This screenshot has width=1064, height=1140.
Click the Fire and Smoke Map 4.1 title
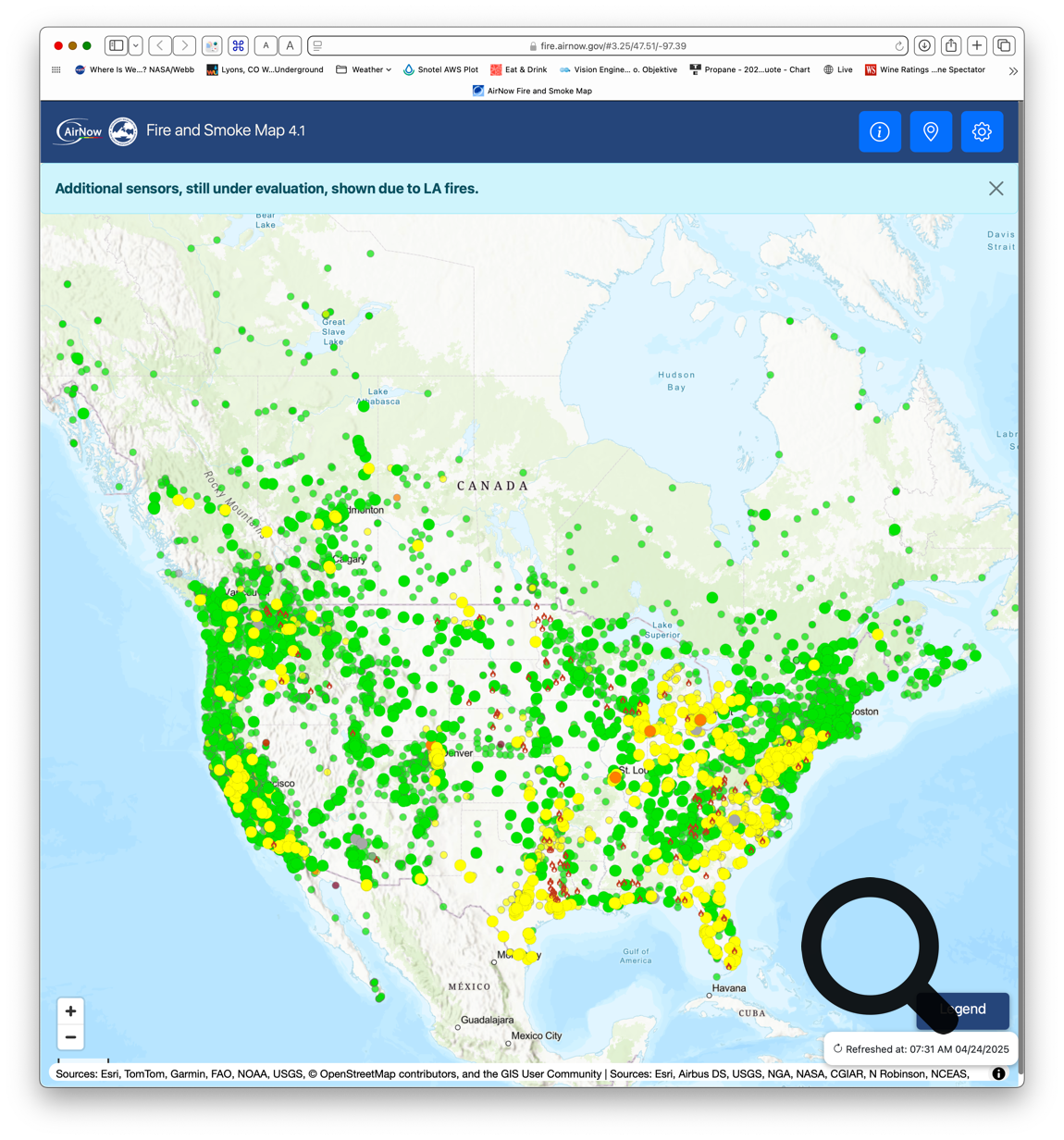(226, 130)
